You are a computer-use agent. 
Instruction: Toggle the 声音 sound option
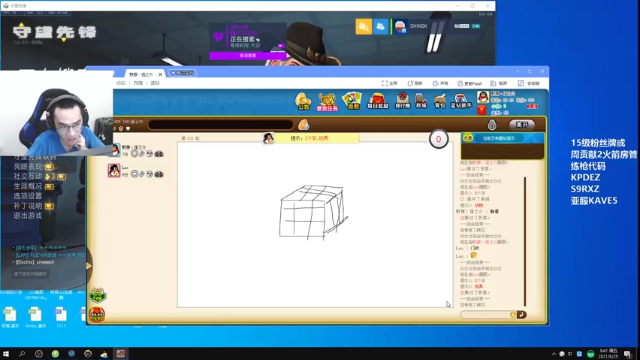(x=440, y=83)
